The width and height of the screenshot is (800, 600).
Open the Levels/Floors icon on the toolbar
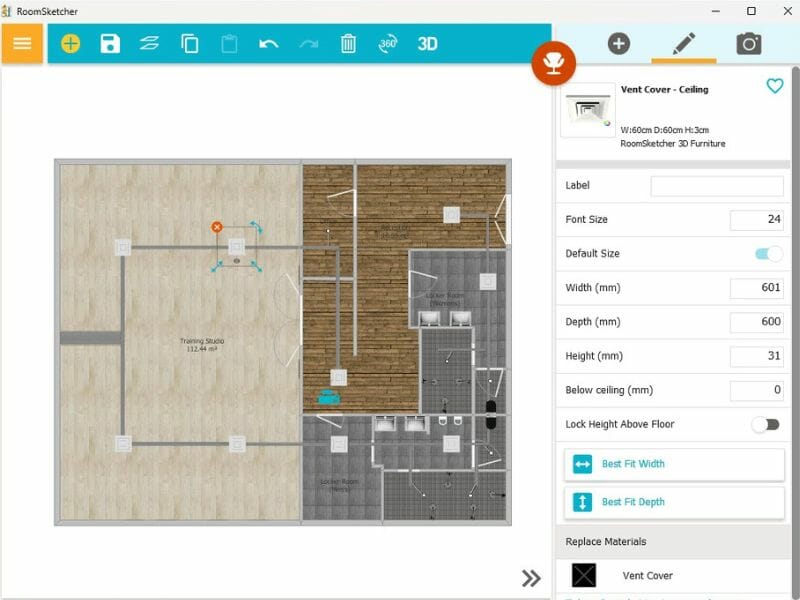(x=150, y=43)
